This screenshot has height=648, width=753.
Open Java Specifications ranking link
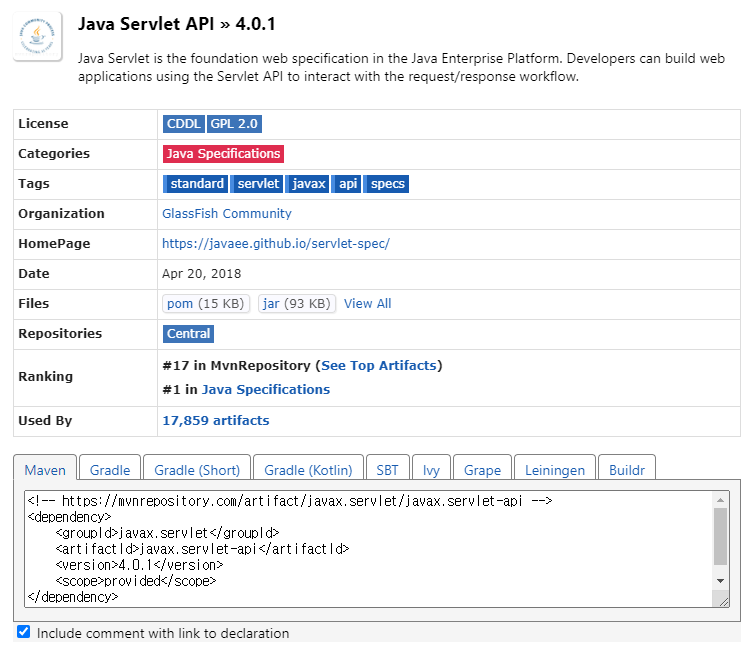click(x=266, y=390)
